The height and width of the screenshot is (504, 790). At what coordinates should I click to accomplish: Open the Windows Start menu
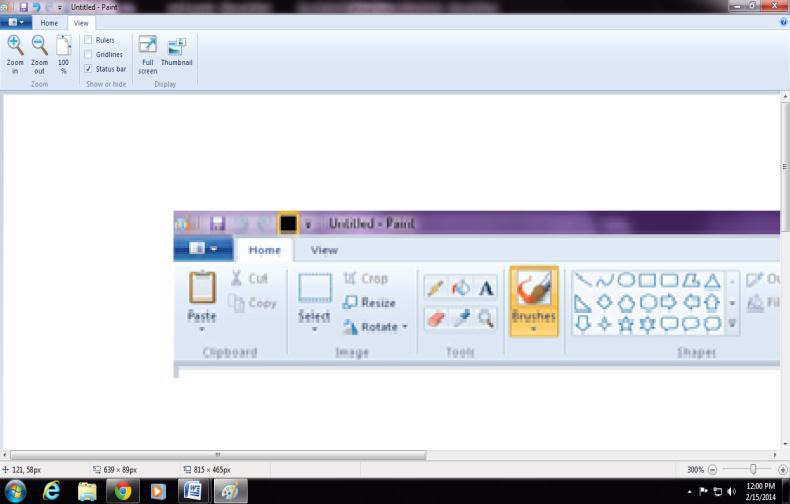tap(15, 491)
